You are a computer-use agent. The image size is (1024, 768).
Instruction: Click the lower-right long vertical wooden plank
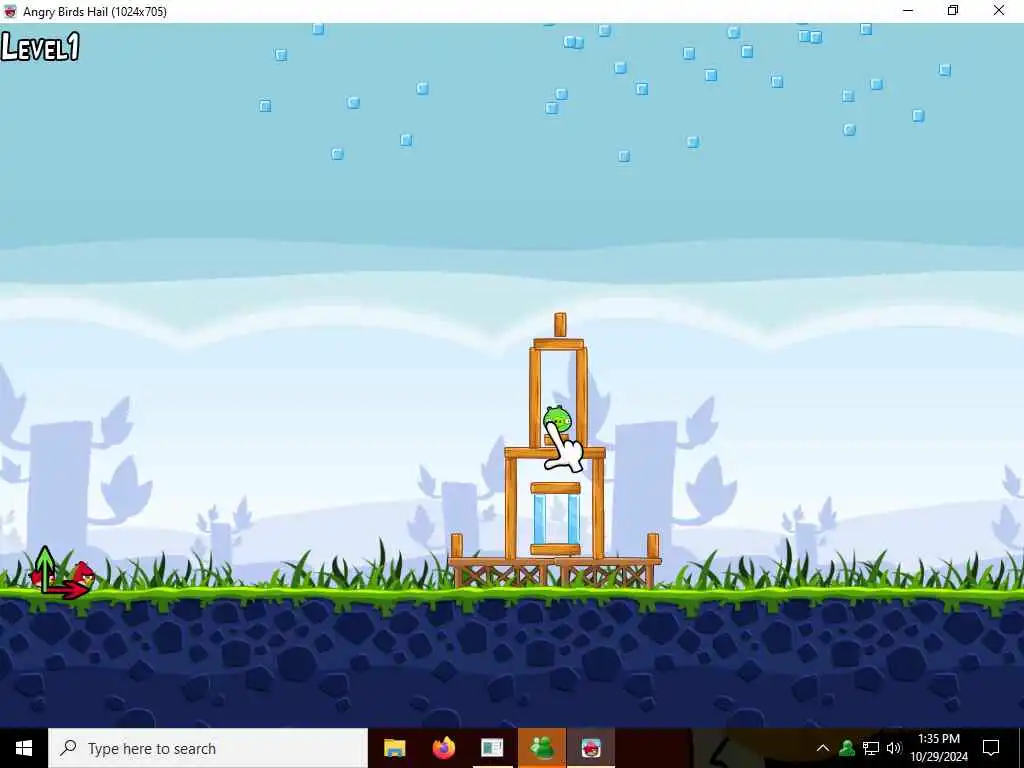[x=598, y=508]
